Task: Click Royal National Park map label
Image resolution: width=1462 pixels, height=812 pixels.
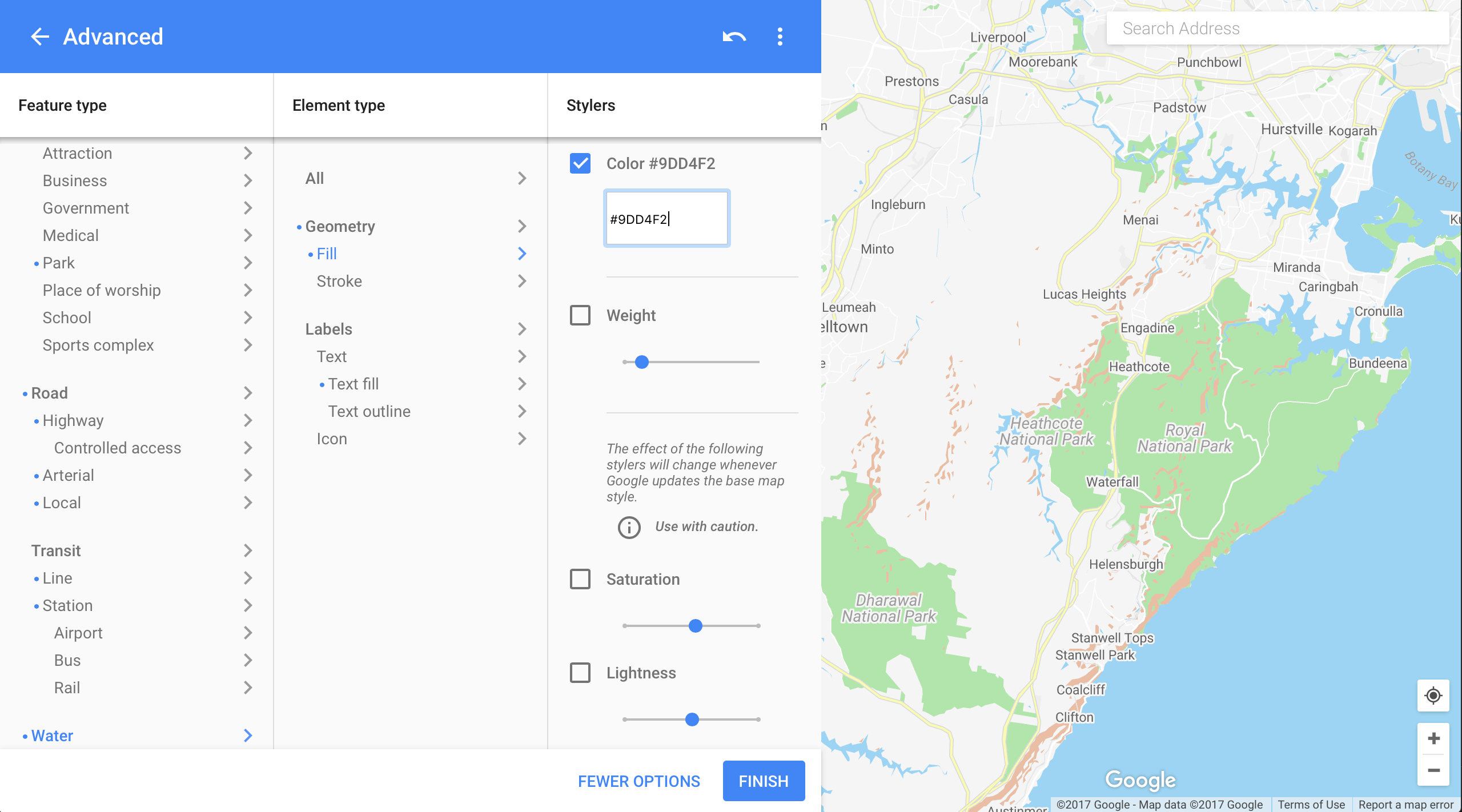Action: [x=1184, y=438]
